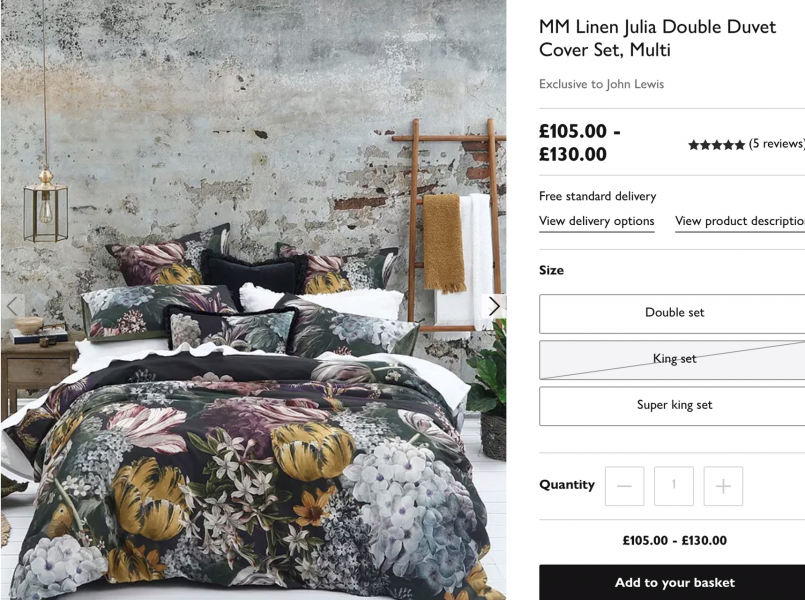Show the next product image arrow
Image resolution: width=805 pixels, height=600 pixels.
point(494,306)
